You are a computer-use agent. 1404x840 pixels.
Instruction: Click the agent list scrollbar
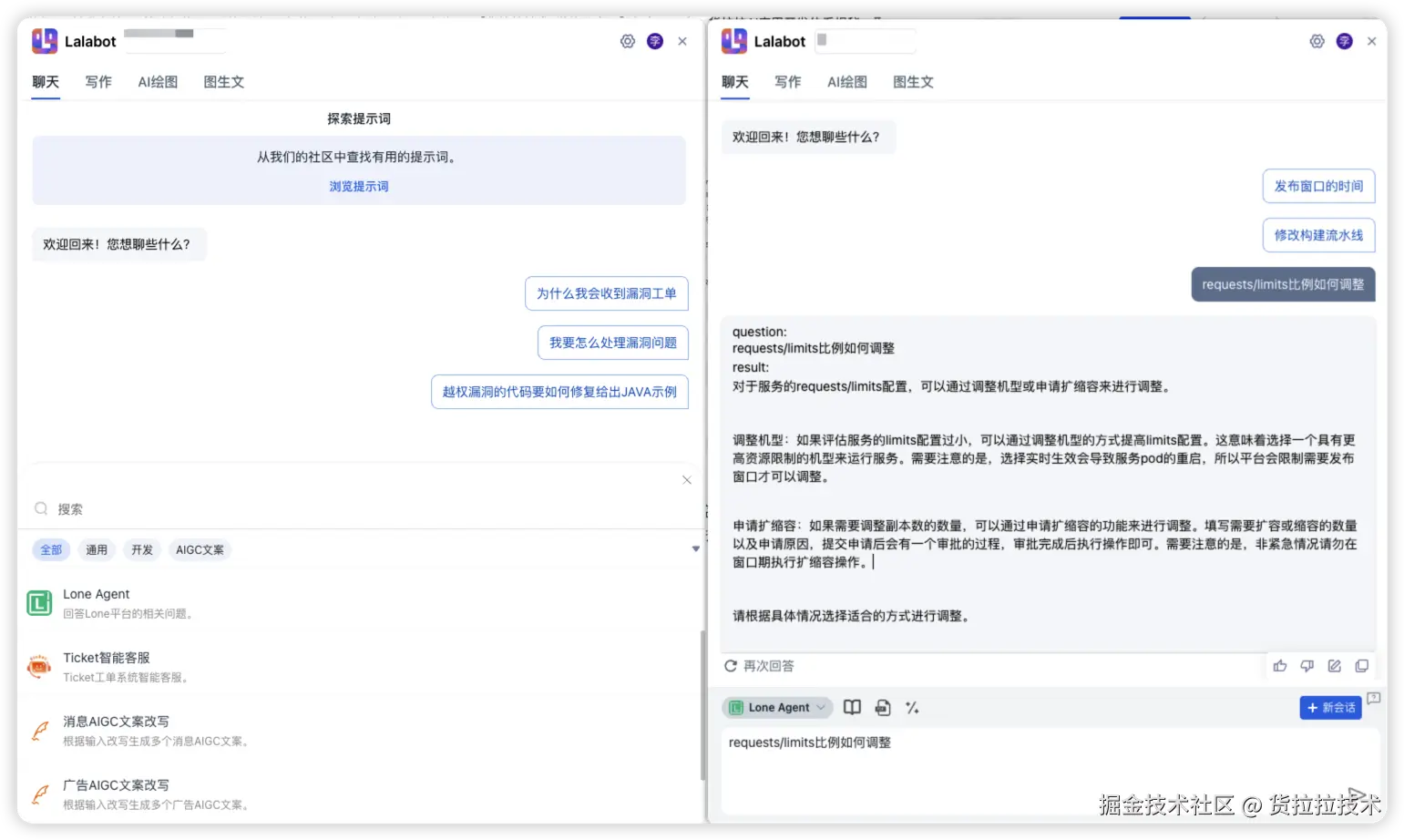[x=702, y=705]
